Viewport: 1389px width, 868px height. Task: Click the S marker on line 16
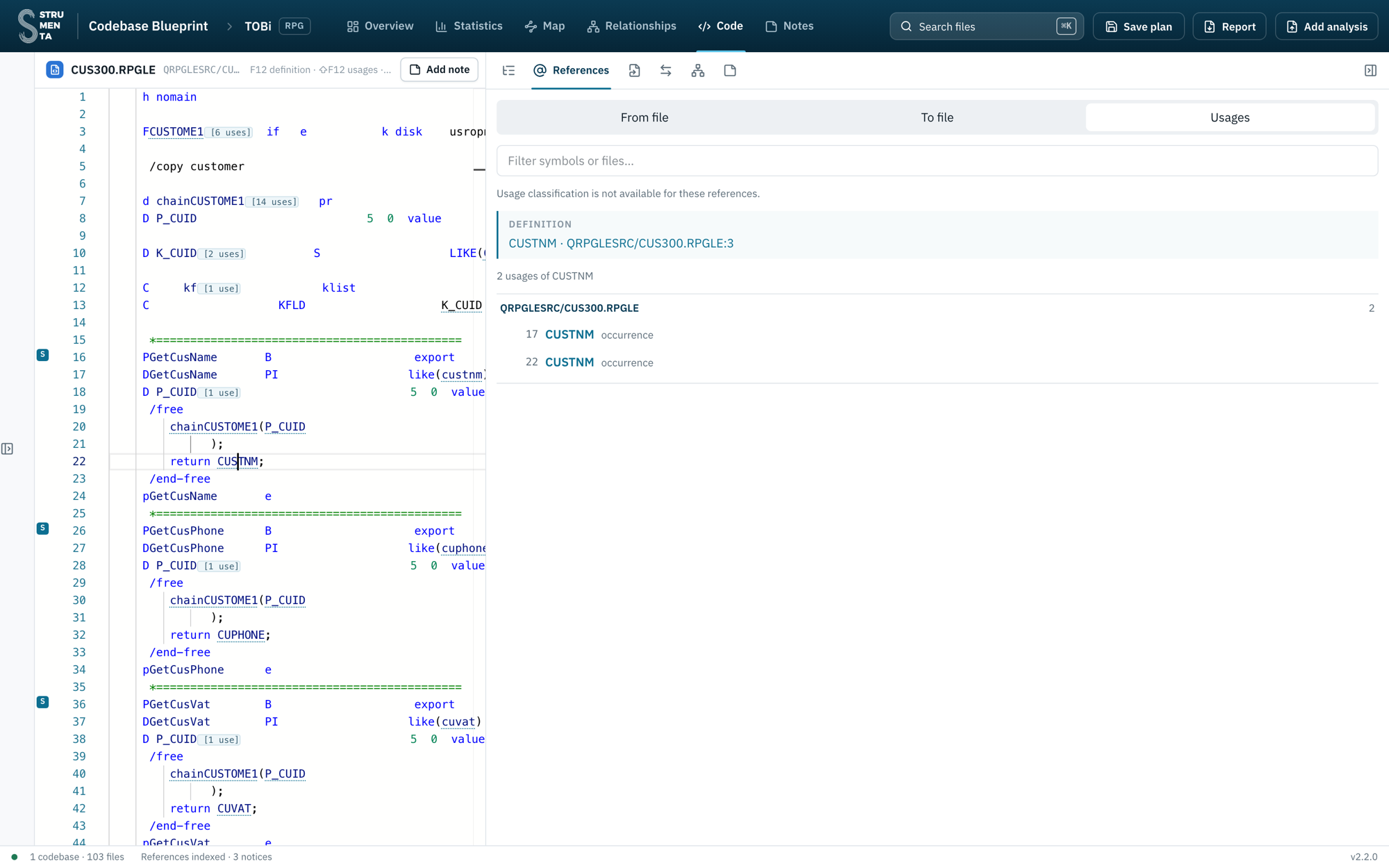42,355
